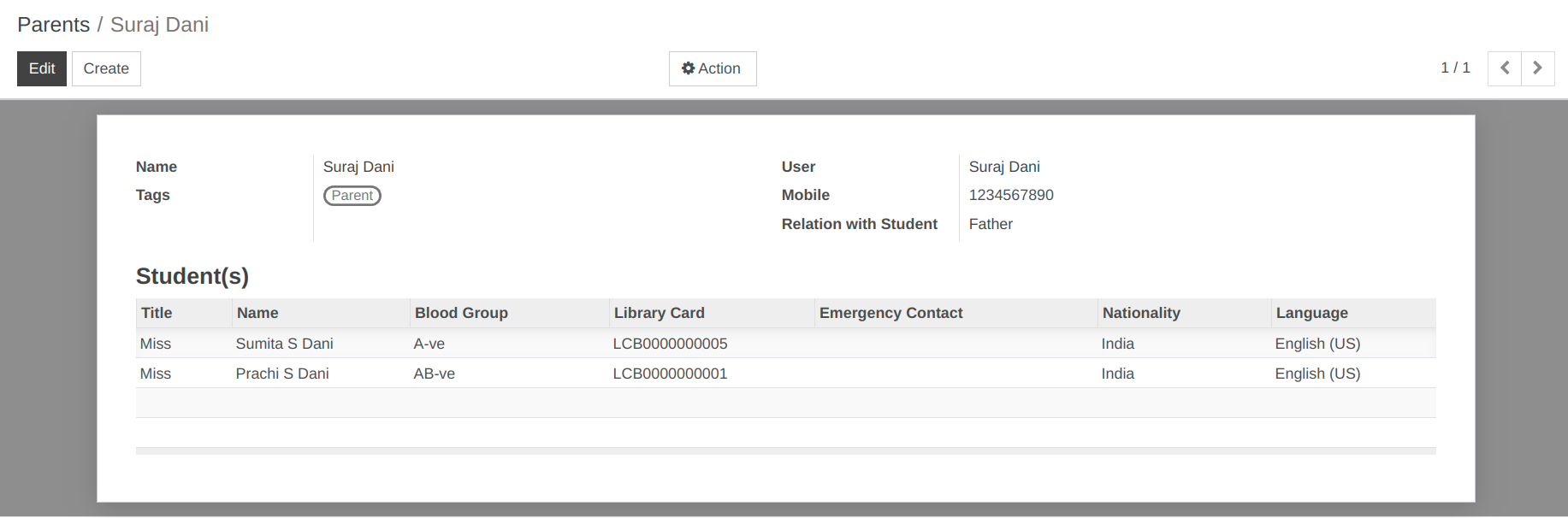This screenshot has width=1568, height=518.
Task: Go to the next record arrow
Action: pyautogui.click(x=1538, y=68)
